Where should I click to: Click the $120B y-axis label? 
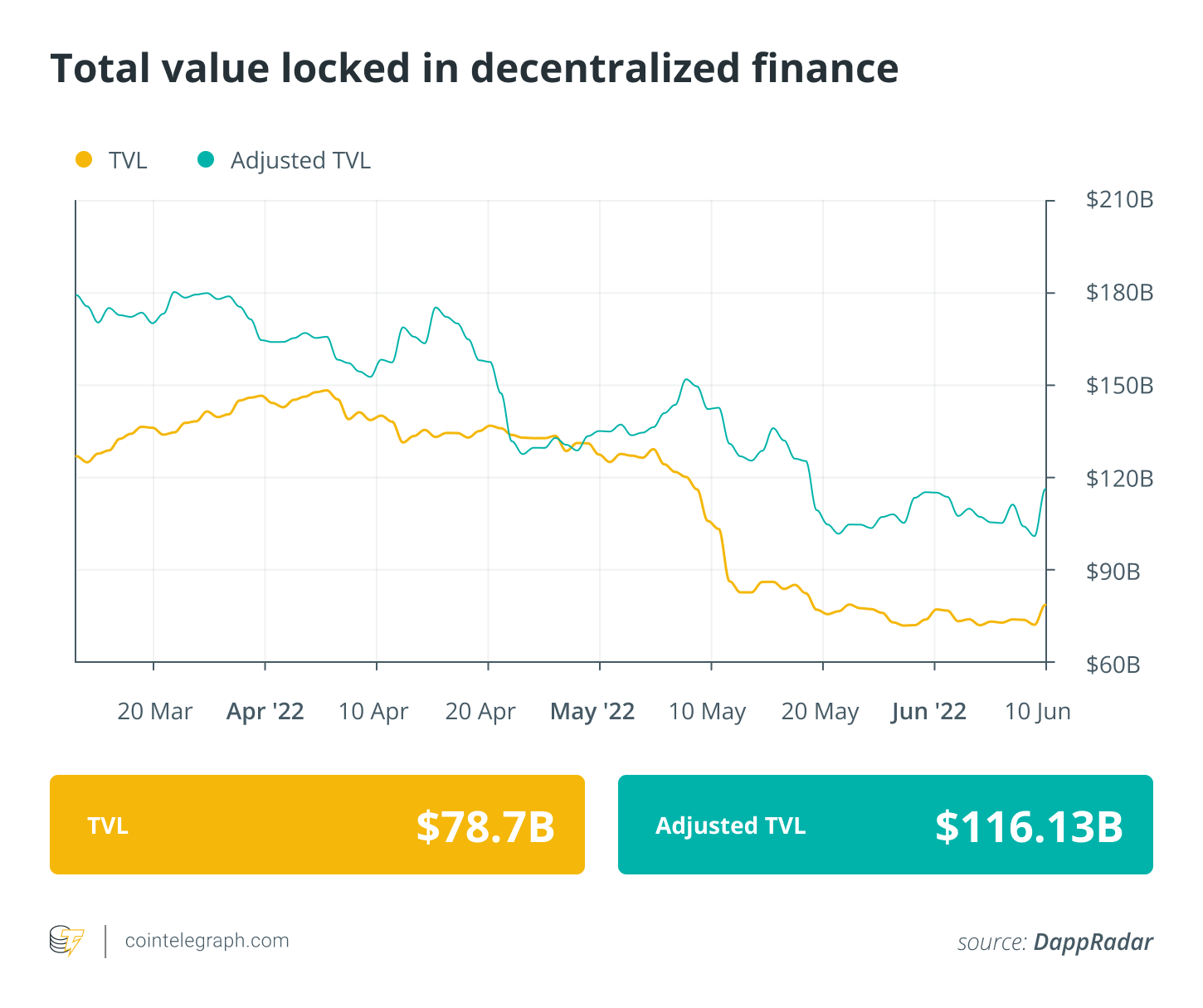[x=1119, y=479]
